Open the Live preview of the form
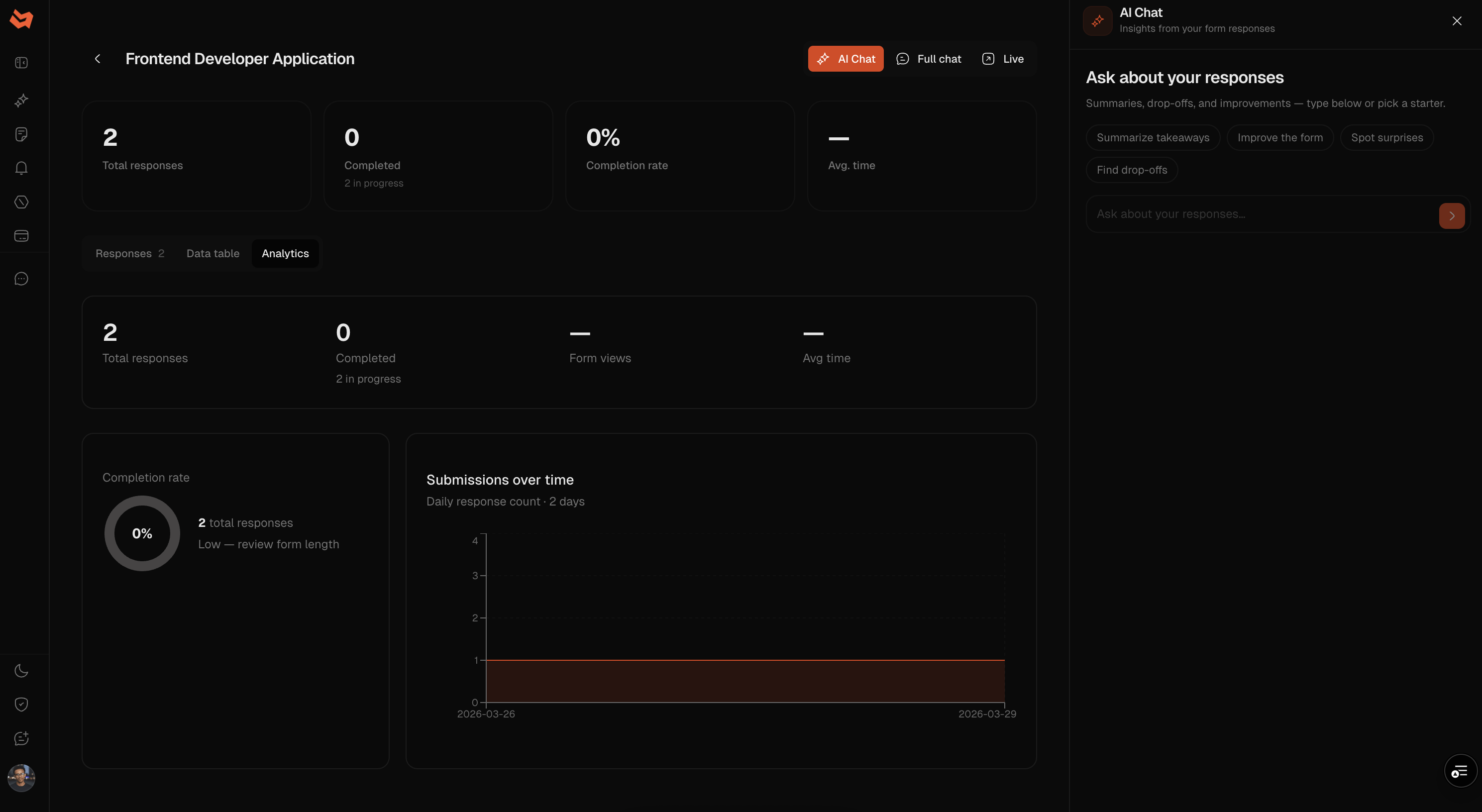Image resolution: width=1482 pixels, height=812 pixels. pyautogui.click(x=1002, y=59)
